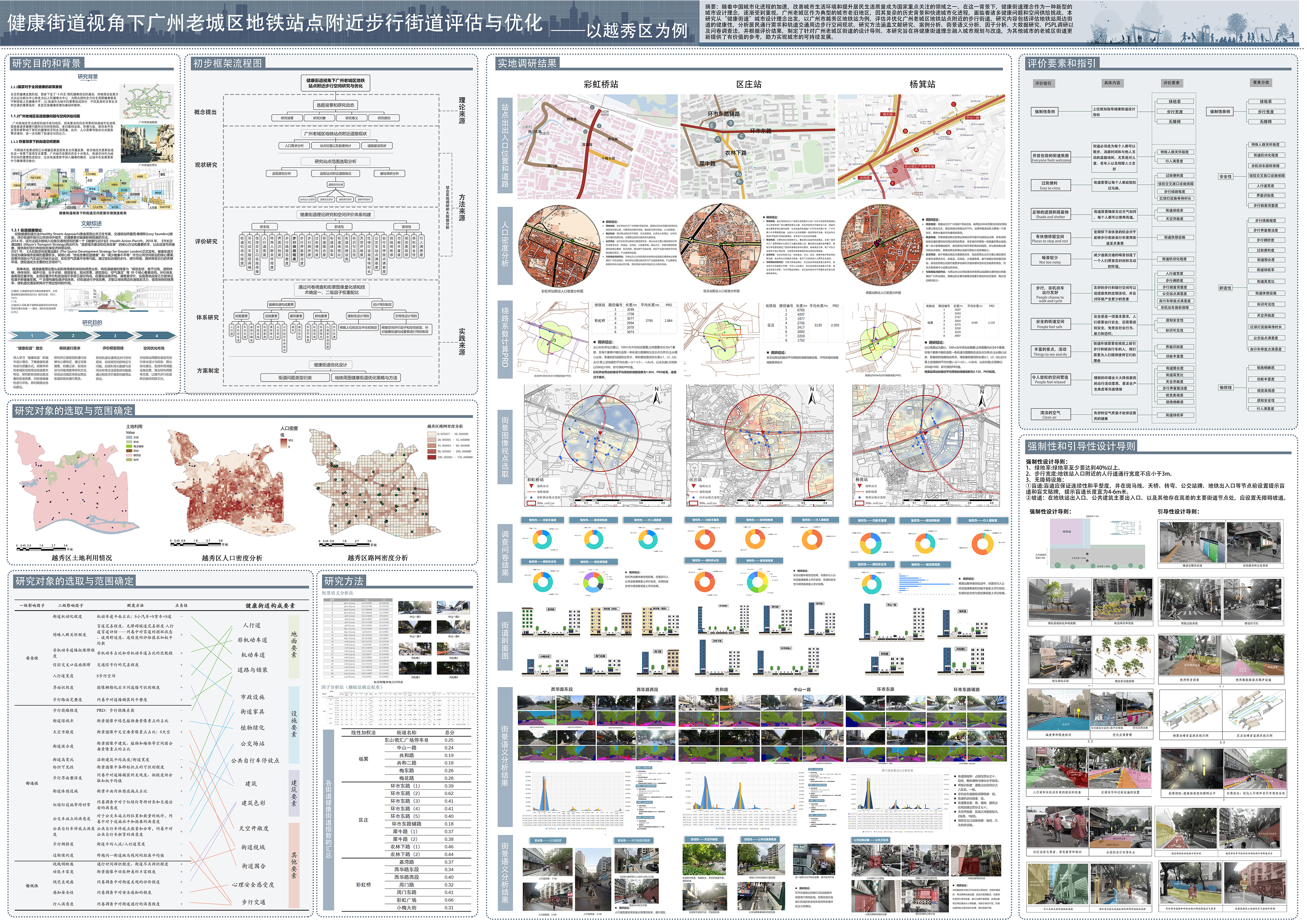Click the 实地调研结果 section header
1307x924 pixels.
point(527,63)
